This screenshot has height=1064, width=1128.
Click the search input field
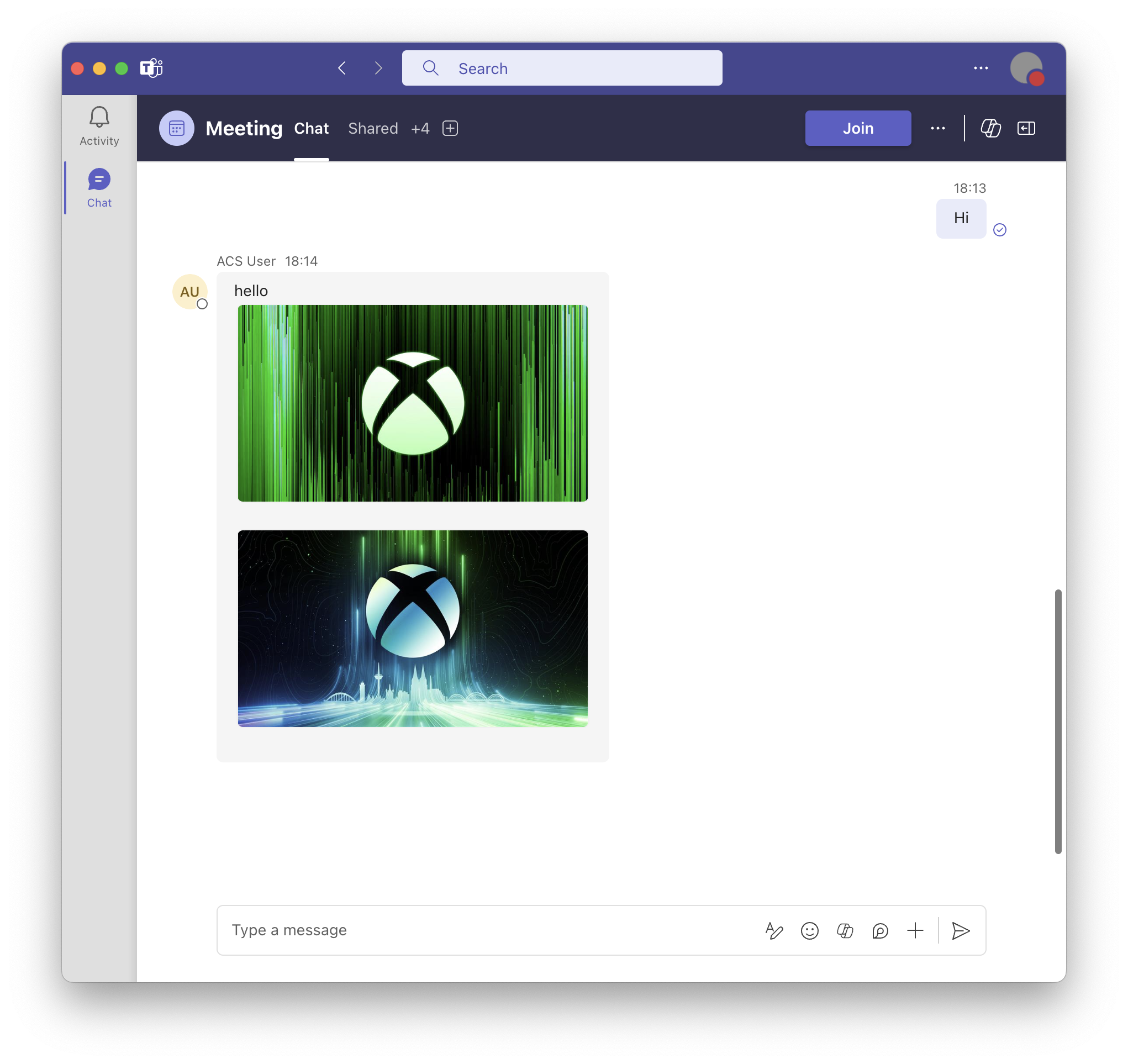click(x=562, y=67)
